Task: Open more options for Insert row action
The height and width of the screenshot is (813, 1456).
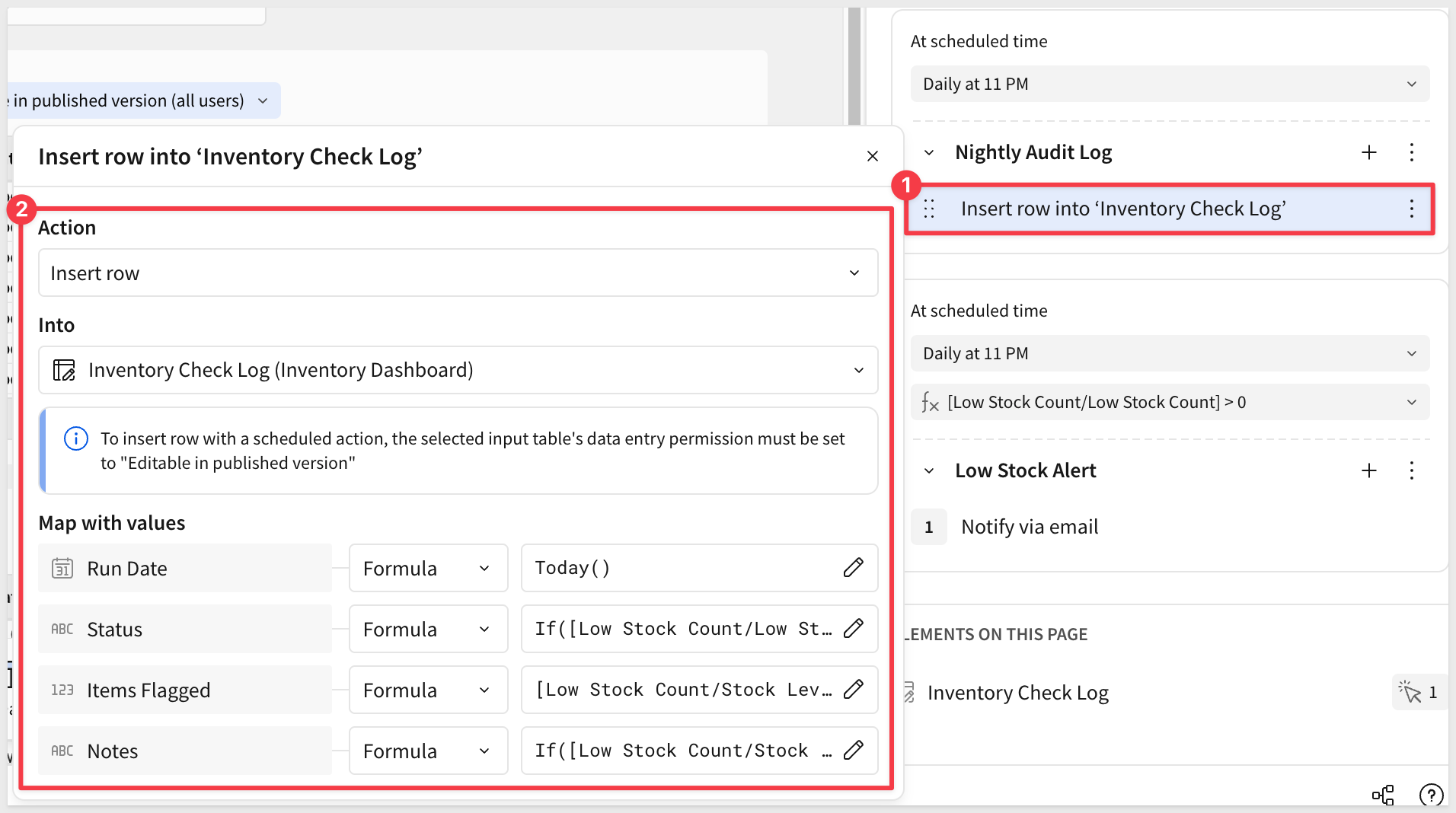Action: pyautogui.click(x=1411, y=209)
